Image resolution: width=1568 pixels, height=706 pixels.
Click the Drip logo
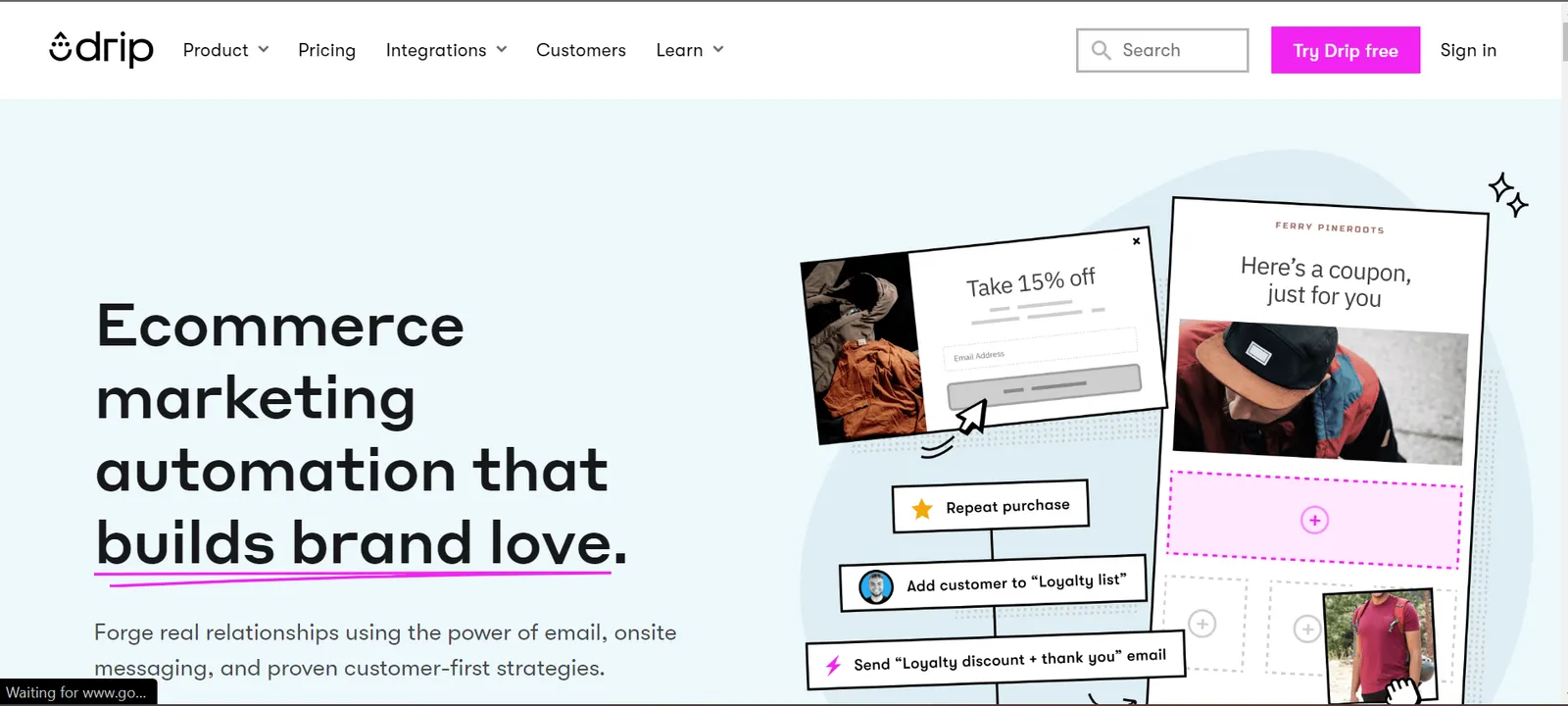(x=101, y=49)
